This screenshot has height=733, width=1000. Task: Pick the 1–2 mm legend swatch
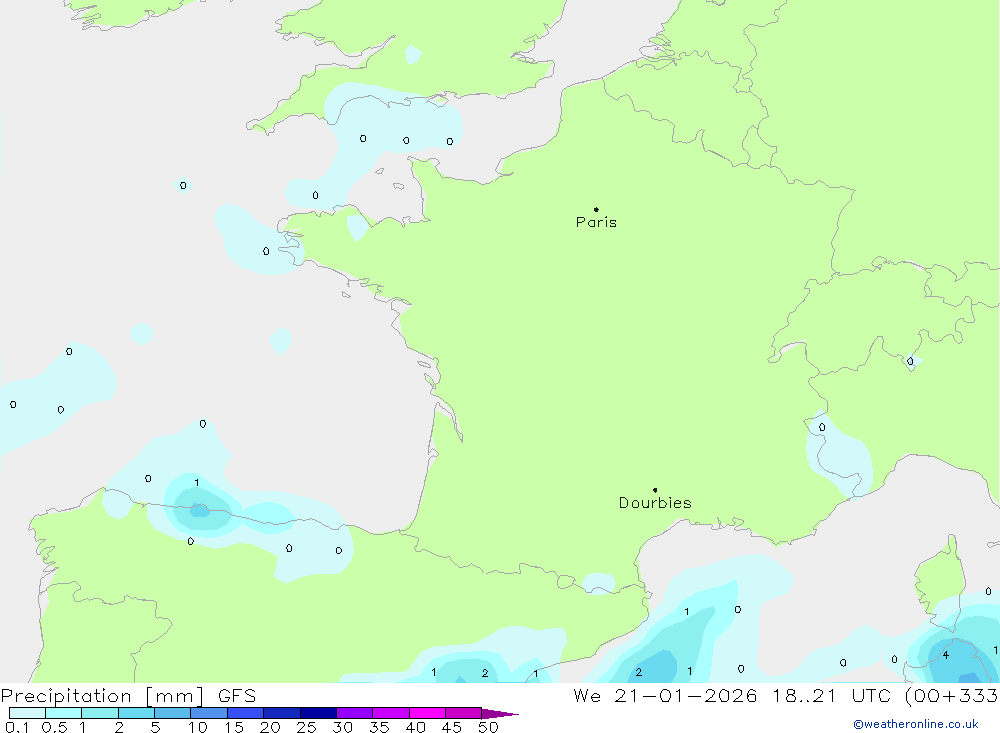[x=99, y=713]
